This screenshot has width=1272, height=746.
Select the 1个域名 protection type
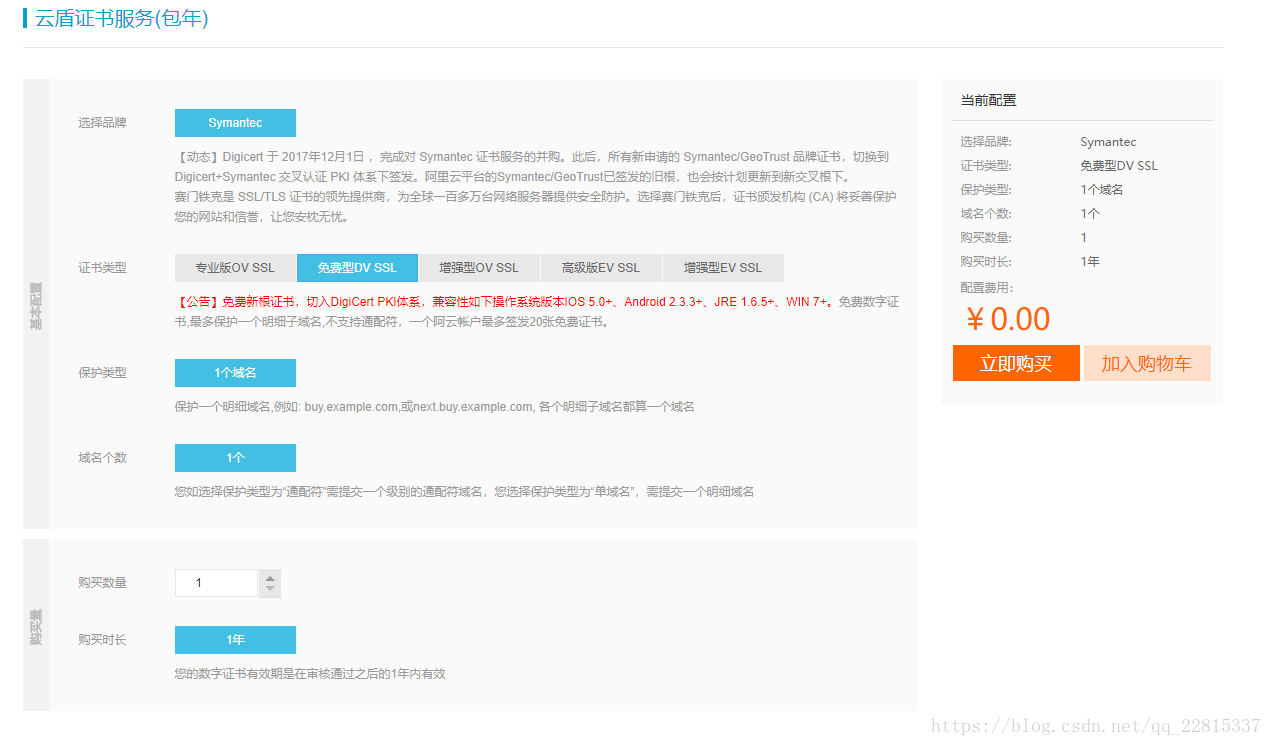(235, 373)
